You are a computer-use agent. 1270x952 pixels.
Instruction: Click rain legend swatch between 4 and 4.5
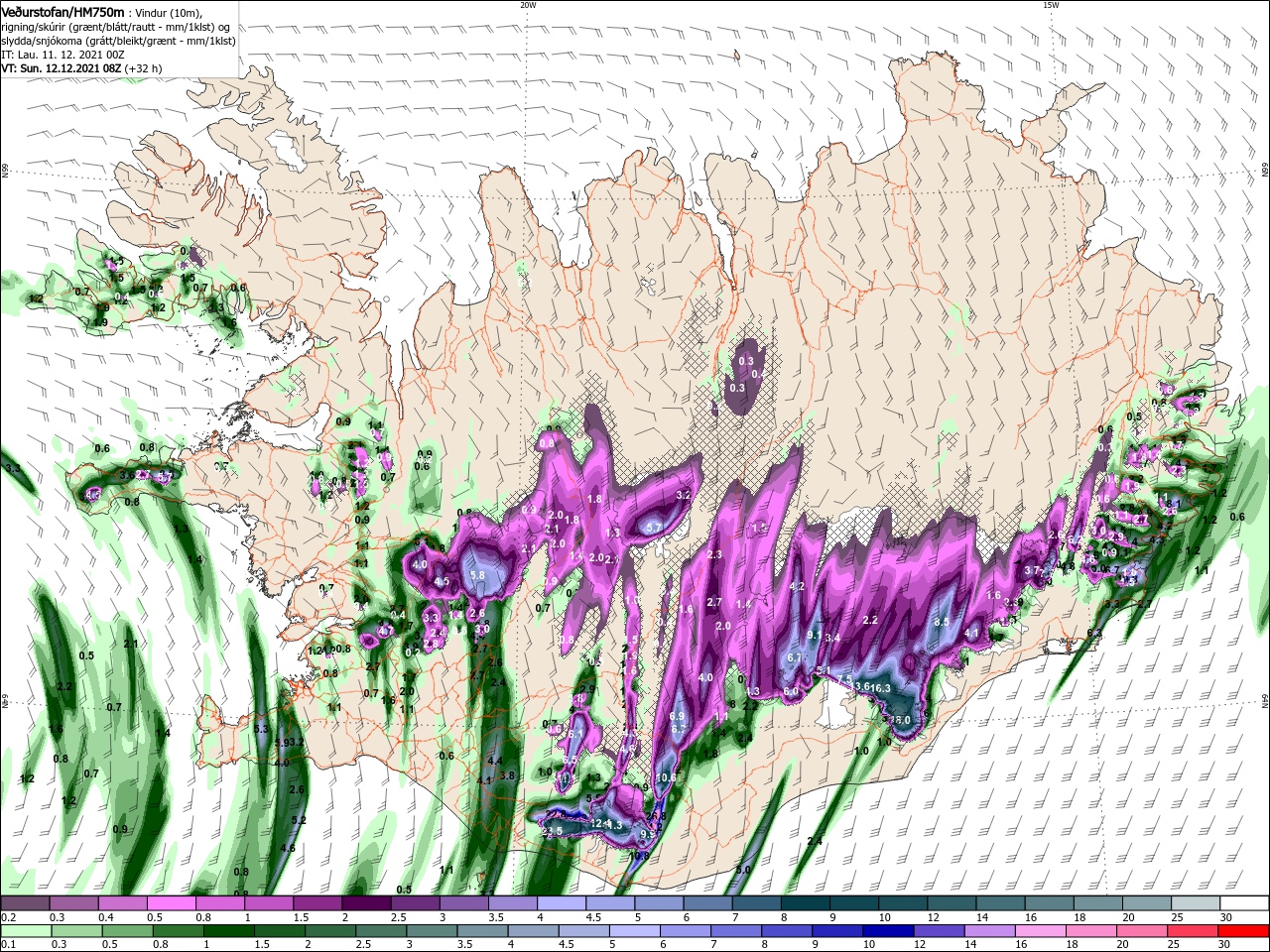coord(536,931)
